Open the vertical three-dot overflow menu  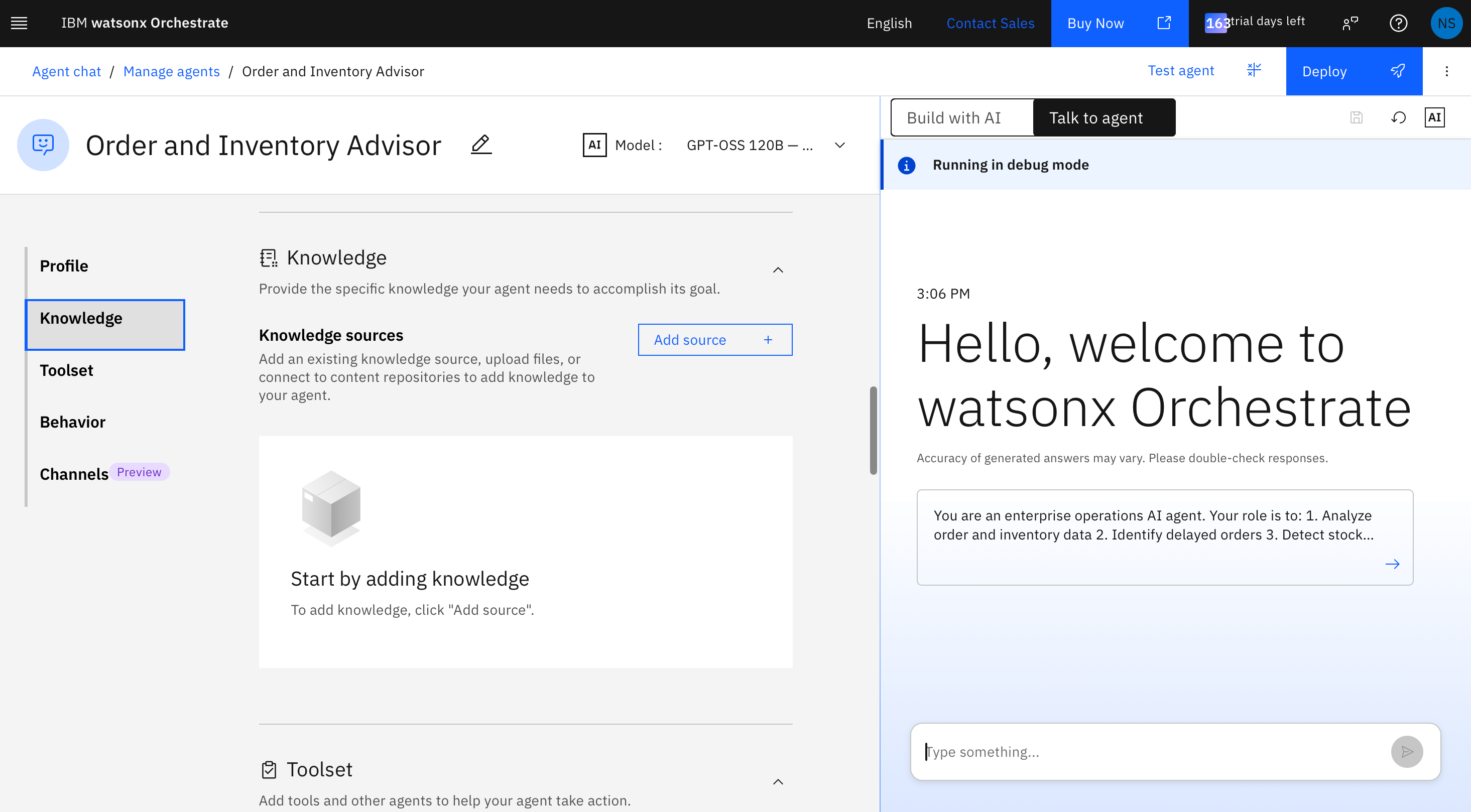(1446, 71)
